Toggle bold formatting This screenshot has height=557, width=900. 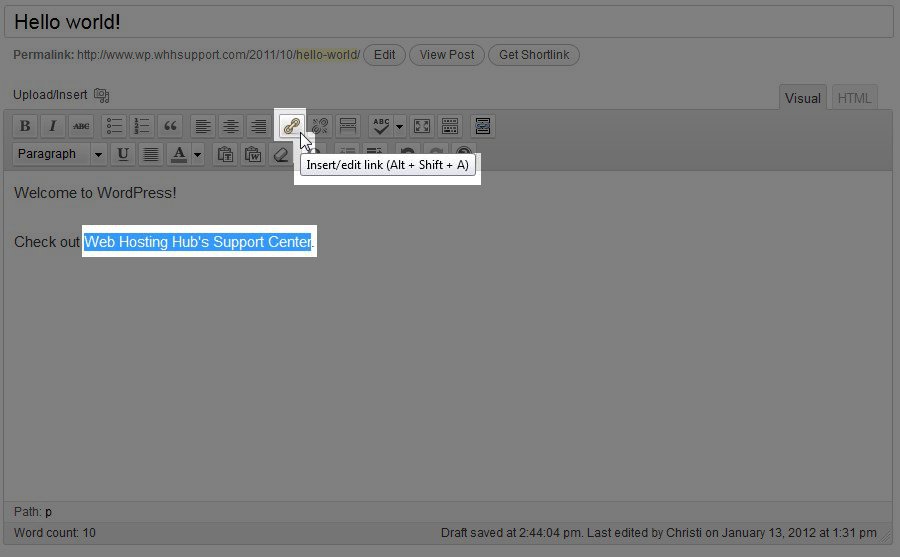tap(25, 126)
